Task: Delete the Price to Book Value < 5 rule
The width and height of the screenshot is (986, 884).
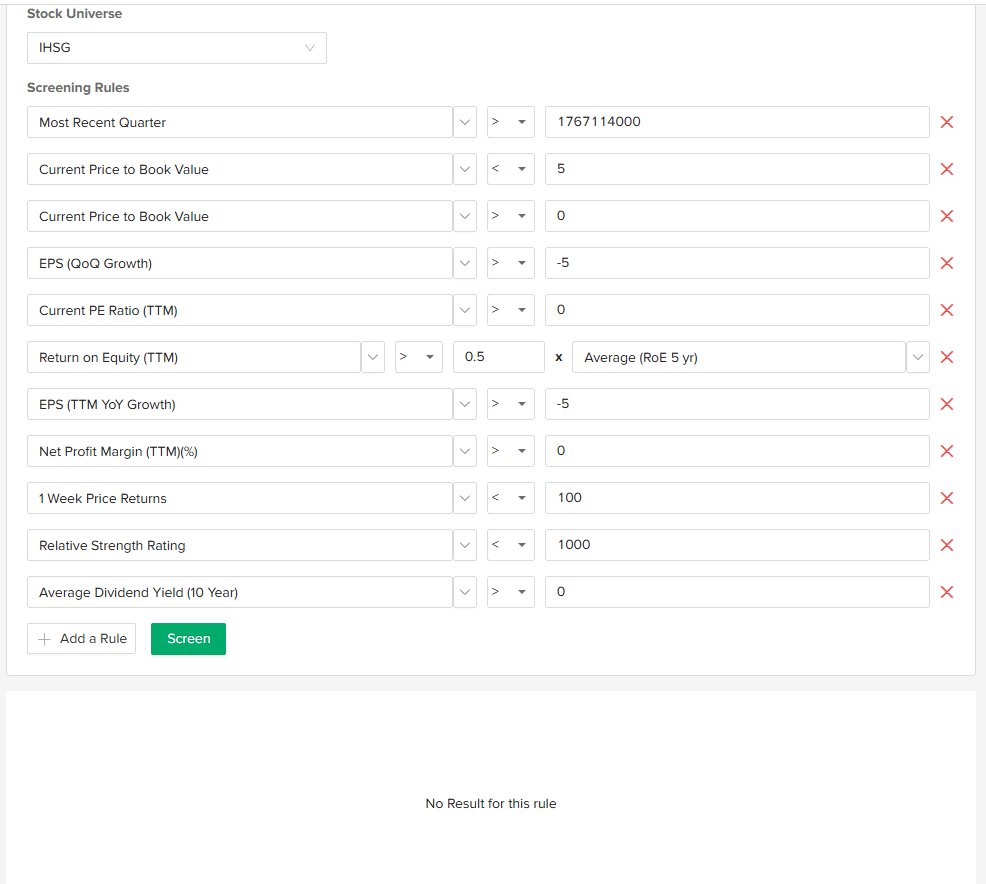Action: point(946,169)
